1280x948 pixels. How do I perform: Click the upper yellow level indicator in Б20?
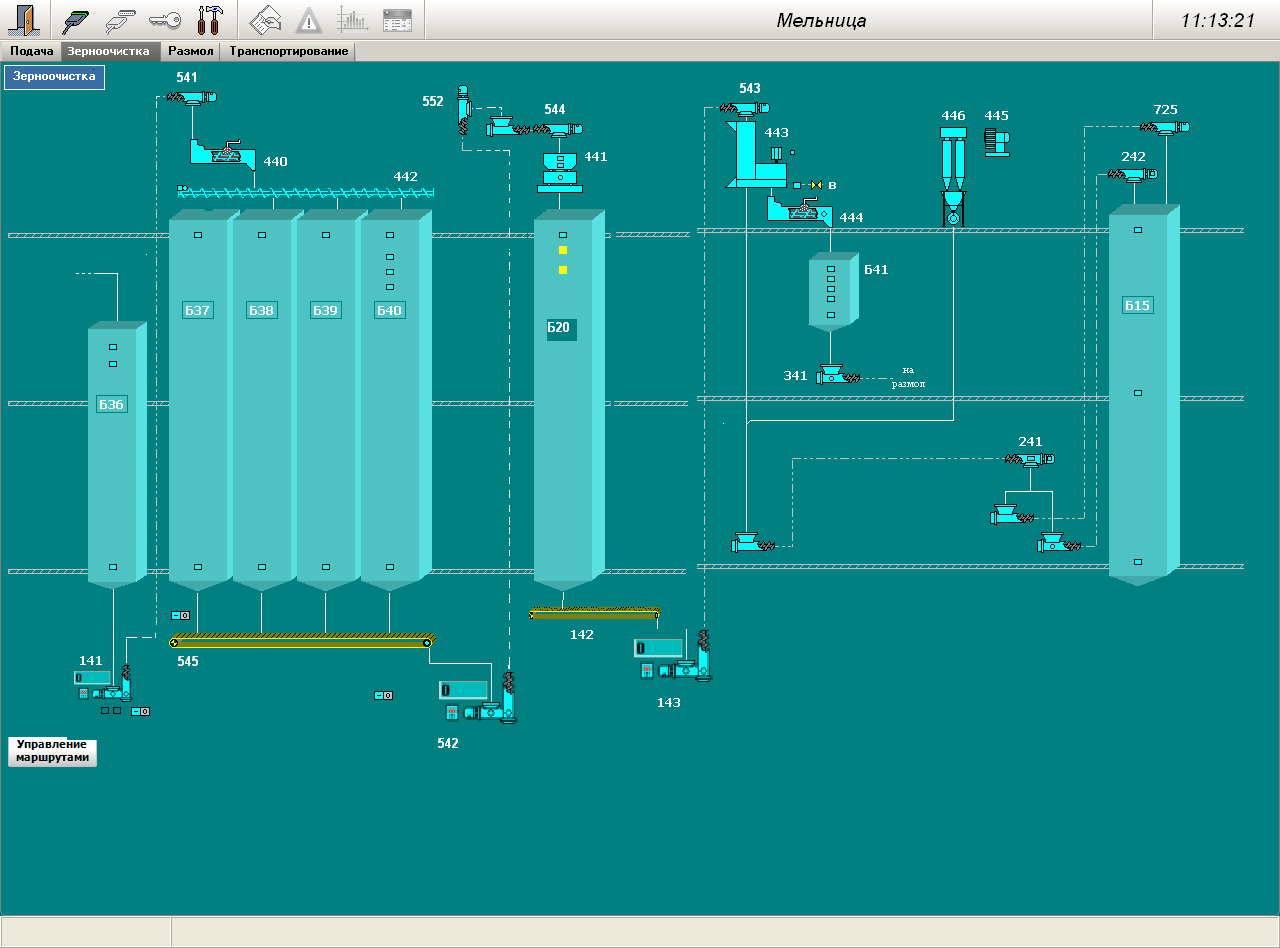[x=563, y=250]
